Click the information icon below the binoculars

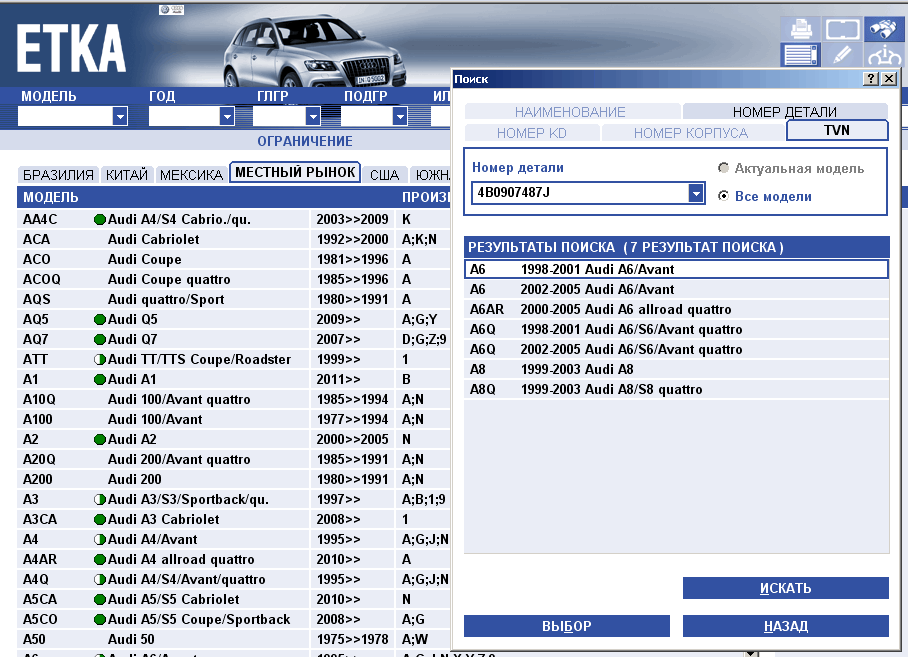tap(884, 55)
